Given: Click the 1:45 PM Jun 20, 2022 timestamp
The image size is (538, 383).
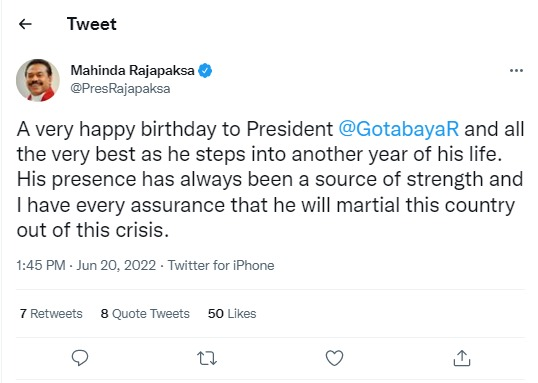Looking at the screenshot, I should click(86, 266).
